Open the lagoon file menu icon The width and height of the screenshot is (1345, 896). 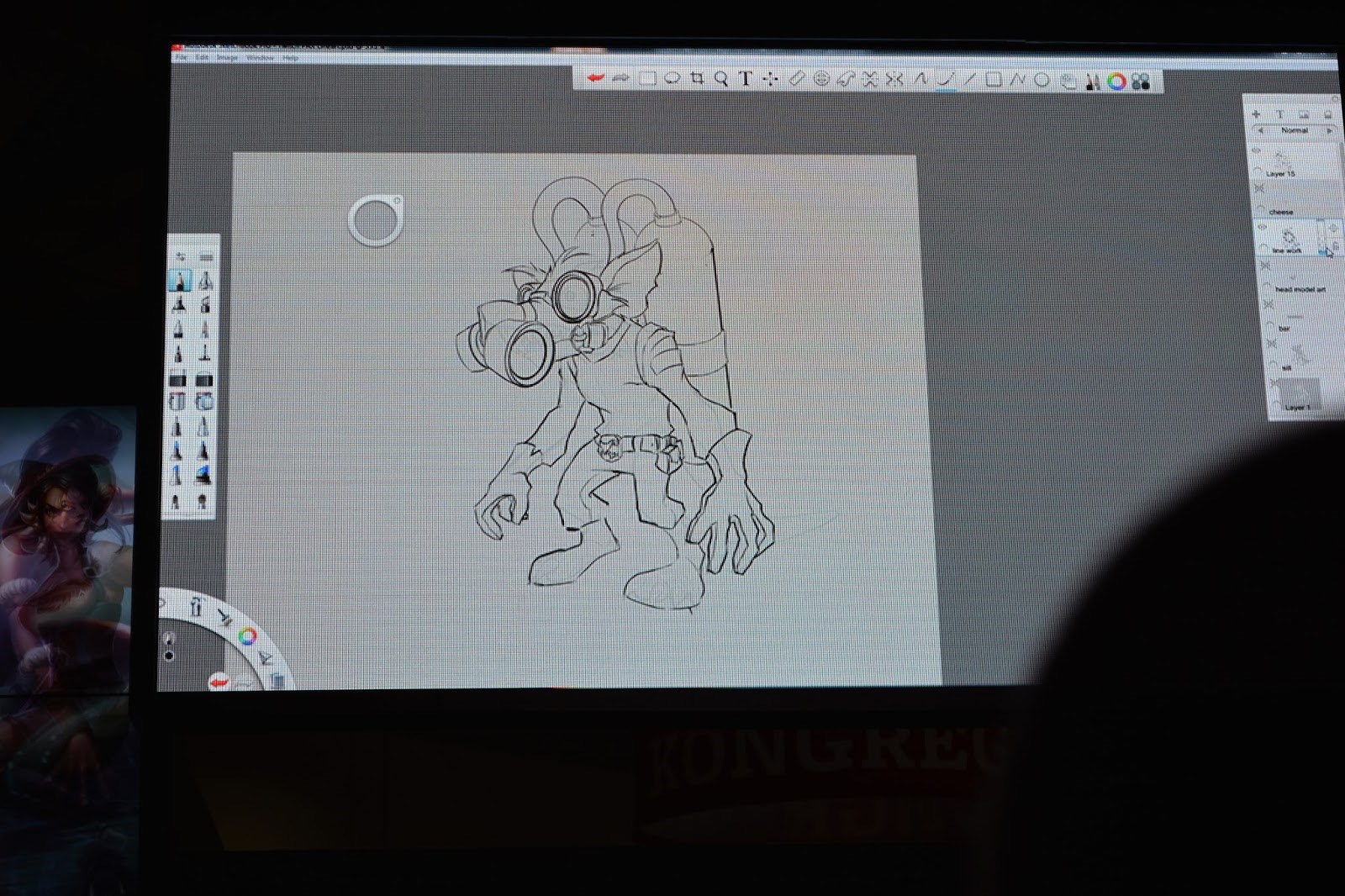pos(277,679)
